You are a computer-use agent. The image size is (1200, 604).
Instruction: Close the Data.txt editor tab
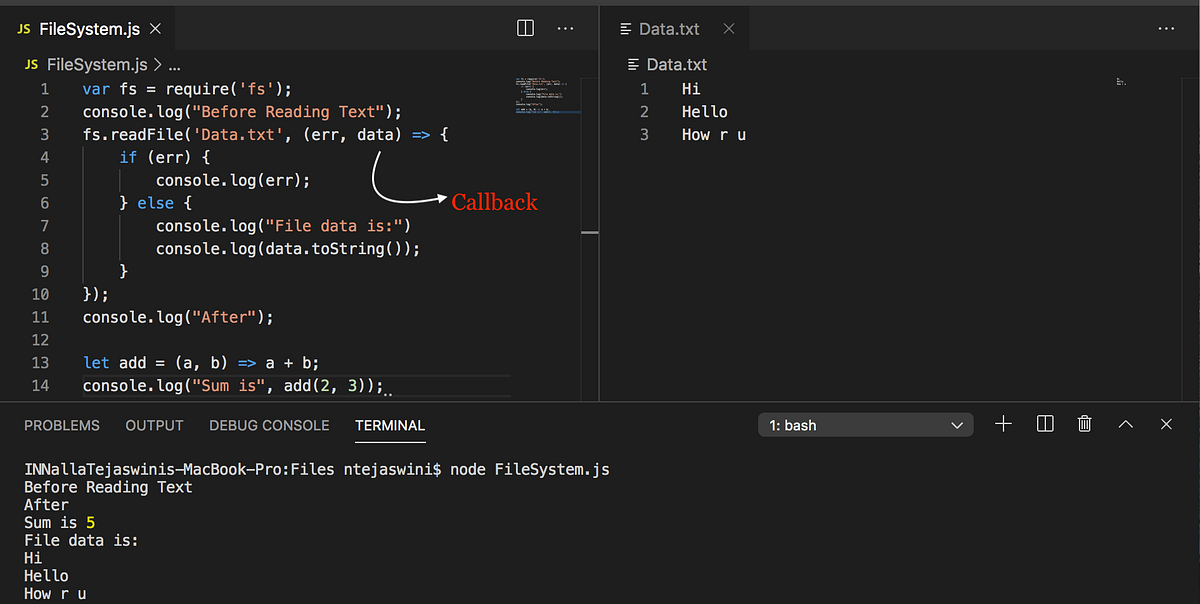pos(729,29)
